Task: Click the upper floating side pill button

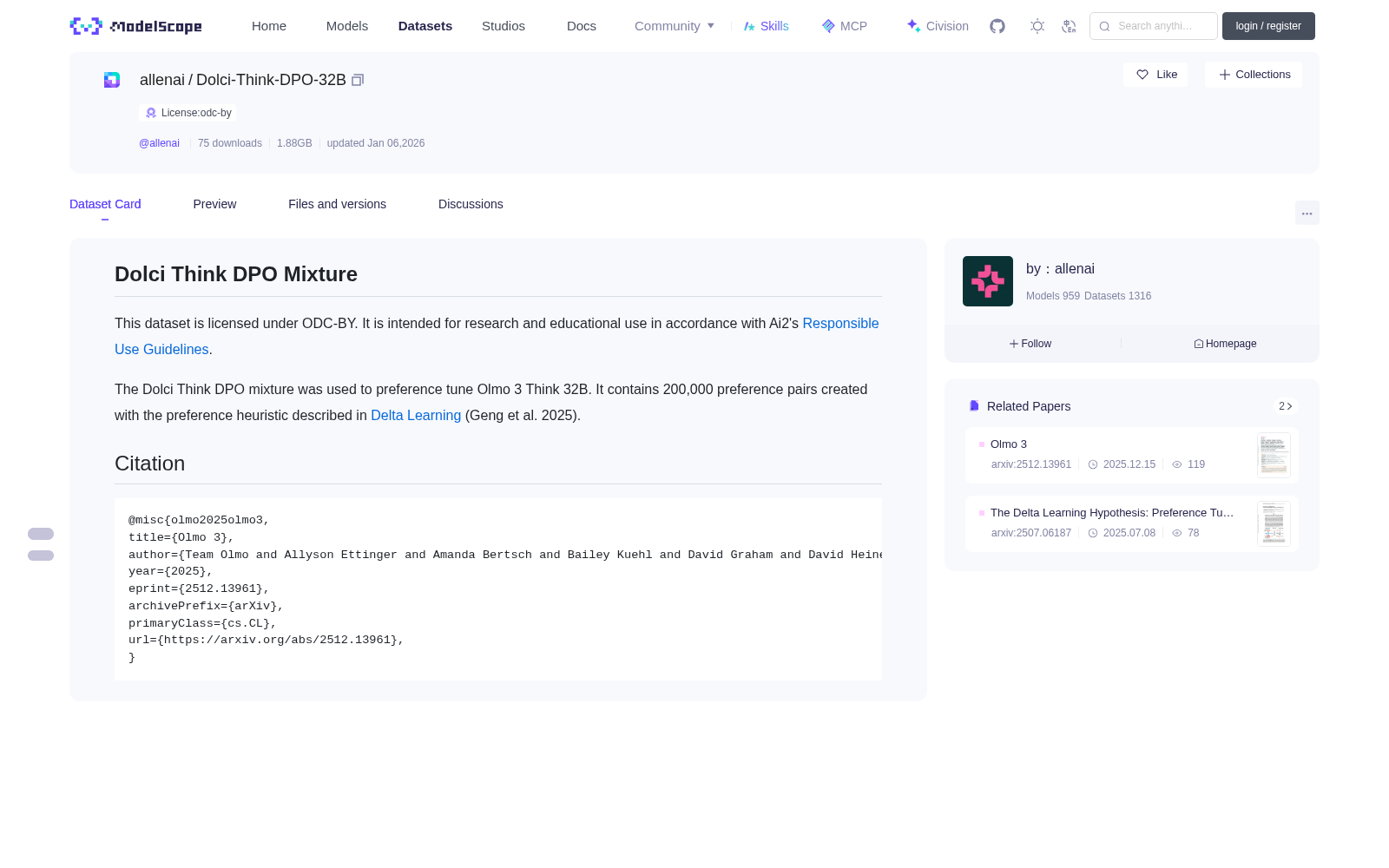Action: click(x=41, y=534)
